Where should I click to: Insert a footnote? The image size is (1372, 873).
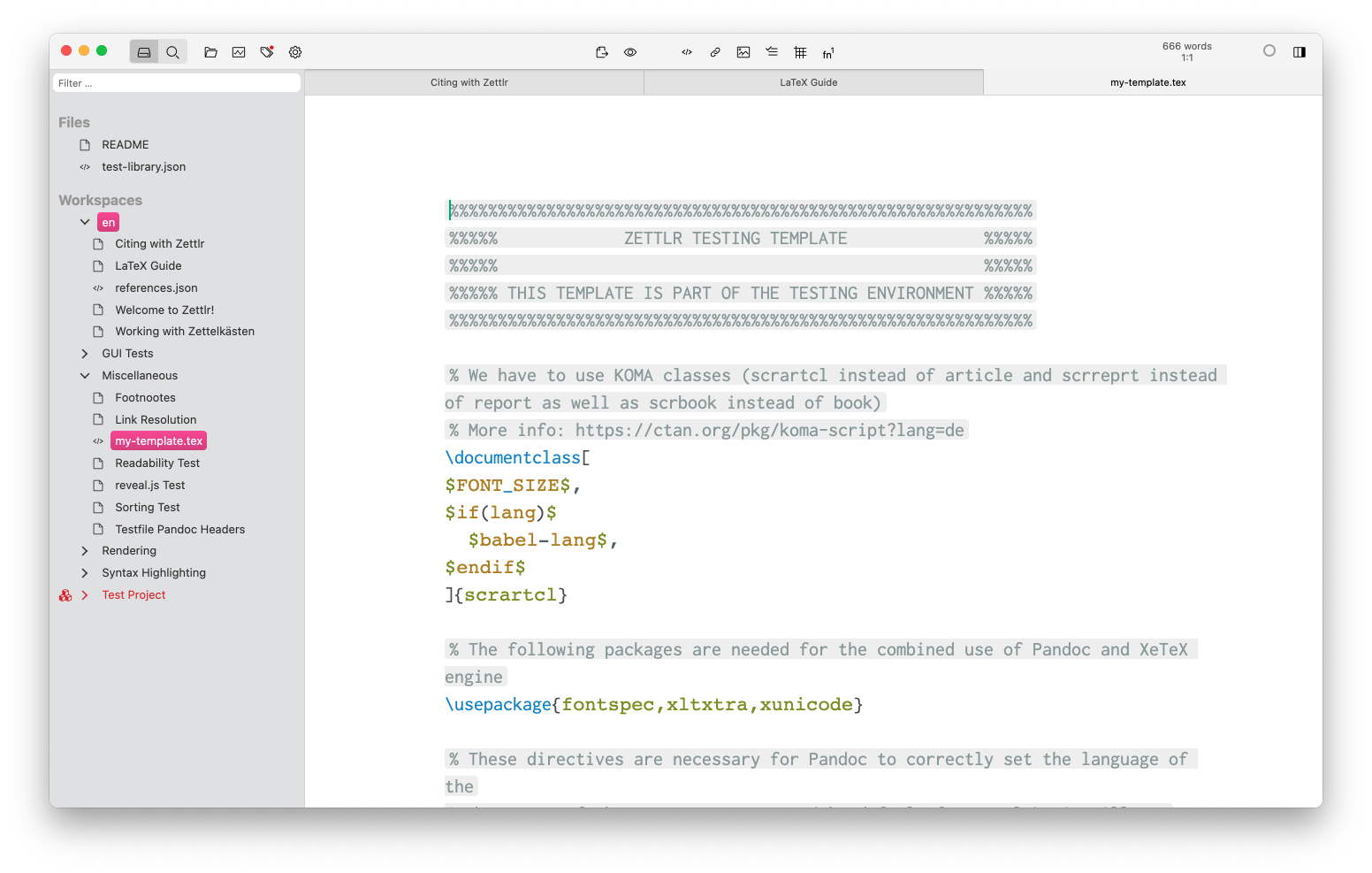pyautogui.click(x=828, y=52)
